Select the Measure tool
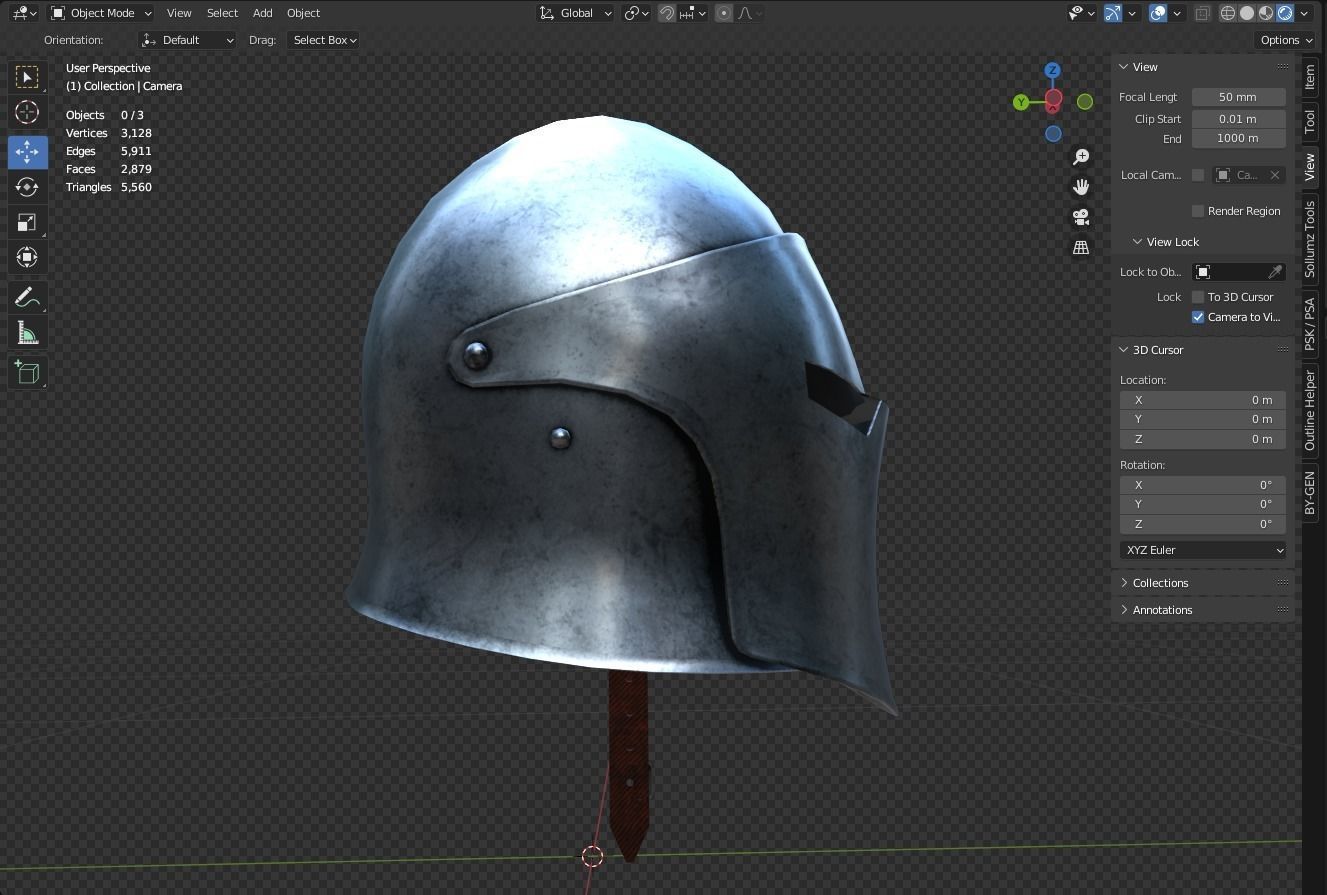The width and height of the screenshot is (1327, 895). point(27,333)
